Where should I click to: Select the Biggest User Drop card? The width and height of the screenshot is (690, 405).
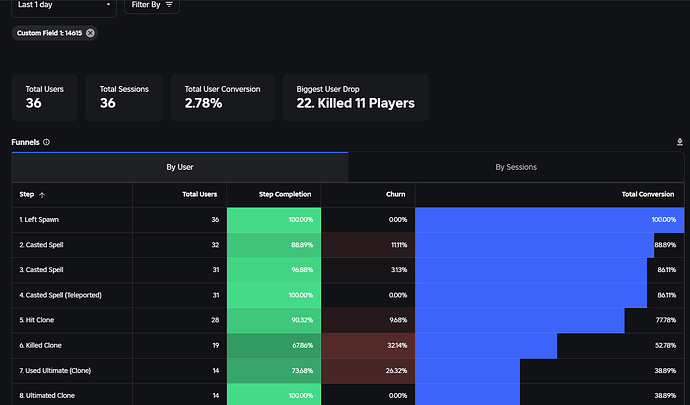pyautogui.click(x=356, y=98)
